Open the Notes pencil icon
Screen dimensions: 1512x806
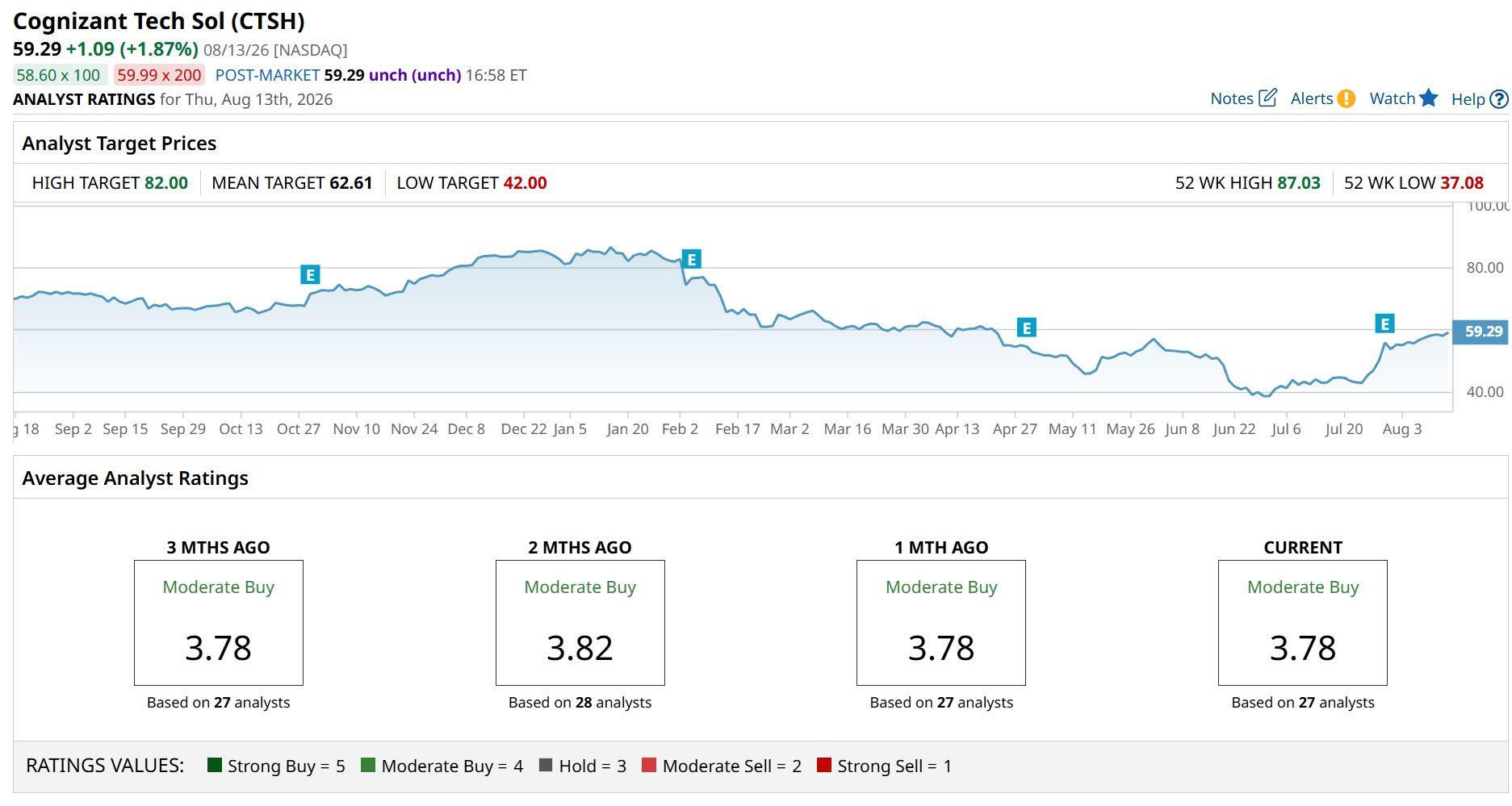point(1267,98)
